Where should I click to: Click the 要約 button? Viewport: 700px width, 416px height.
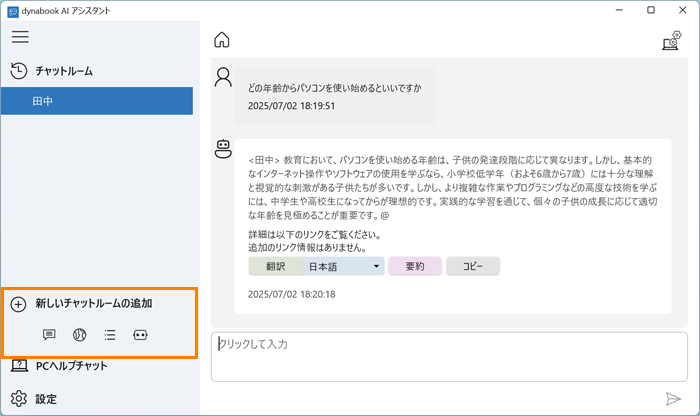click(415, 266)
